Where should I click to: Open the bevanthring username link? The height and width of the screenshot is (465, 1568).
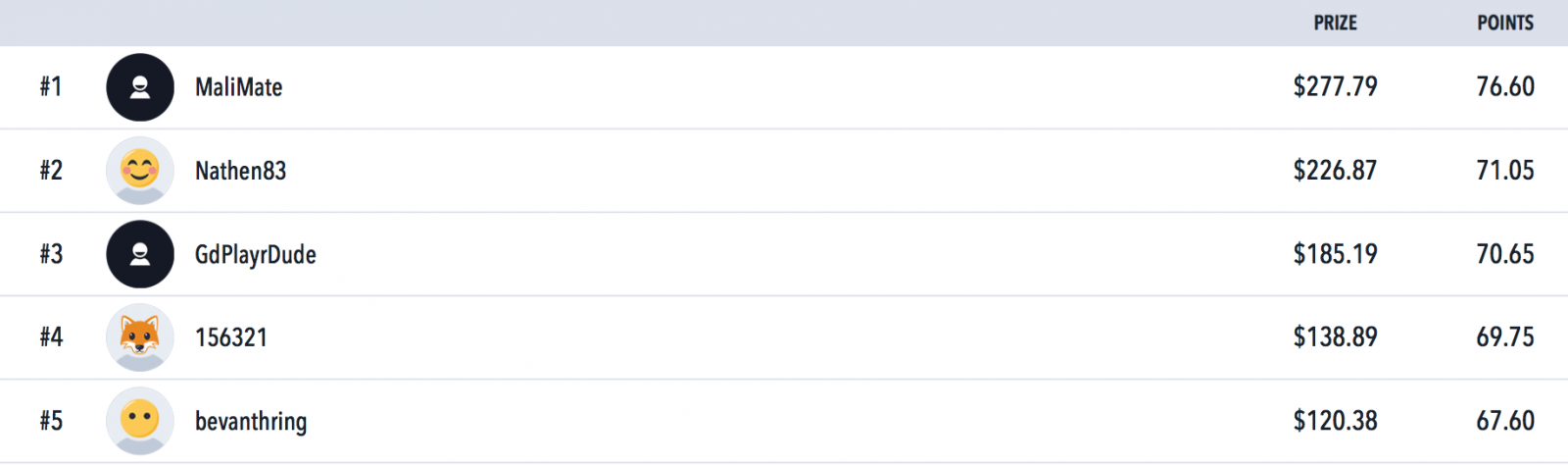(x=251, y=422)
